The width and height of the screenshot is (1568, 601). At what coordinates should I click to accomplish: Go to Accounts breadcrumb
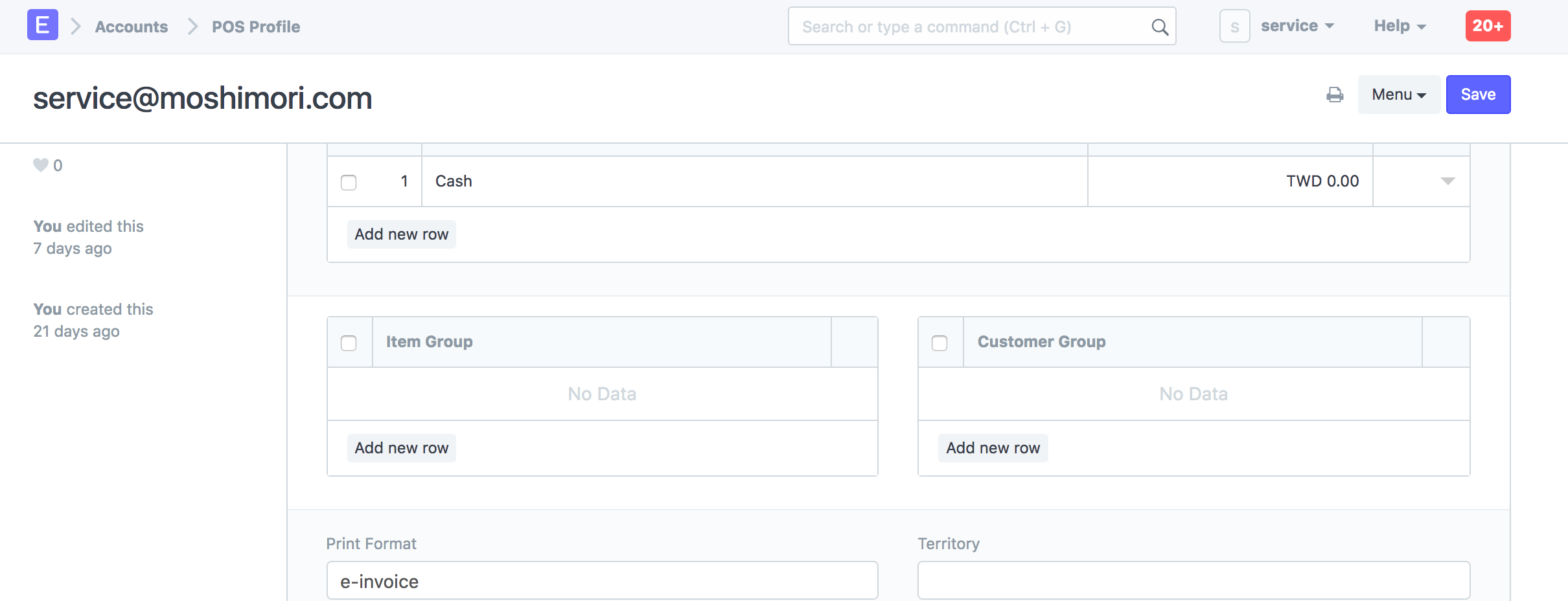click(132, 27)
